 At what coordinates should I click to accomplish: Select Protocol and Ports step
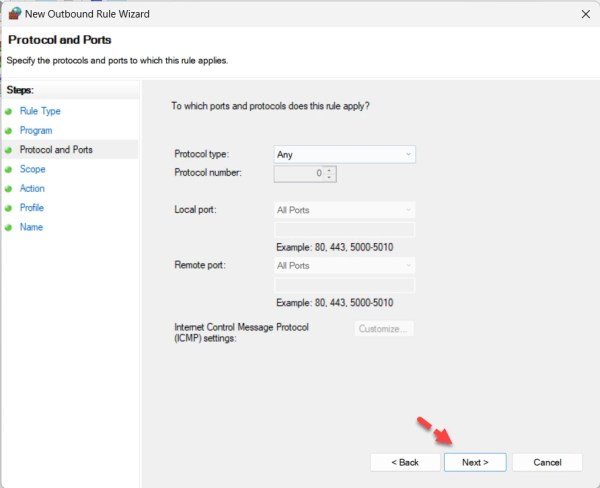click(x=56, y=150)
